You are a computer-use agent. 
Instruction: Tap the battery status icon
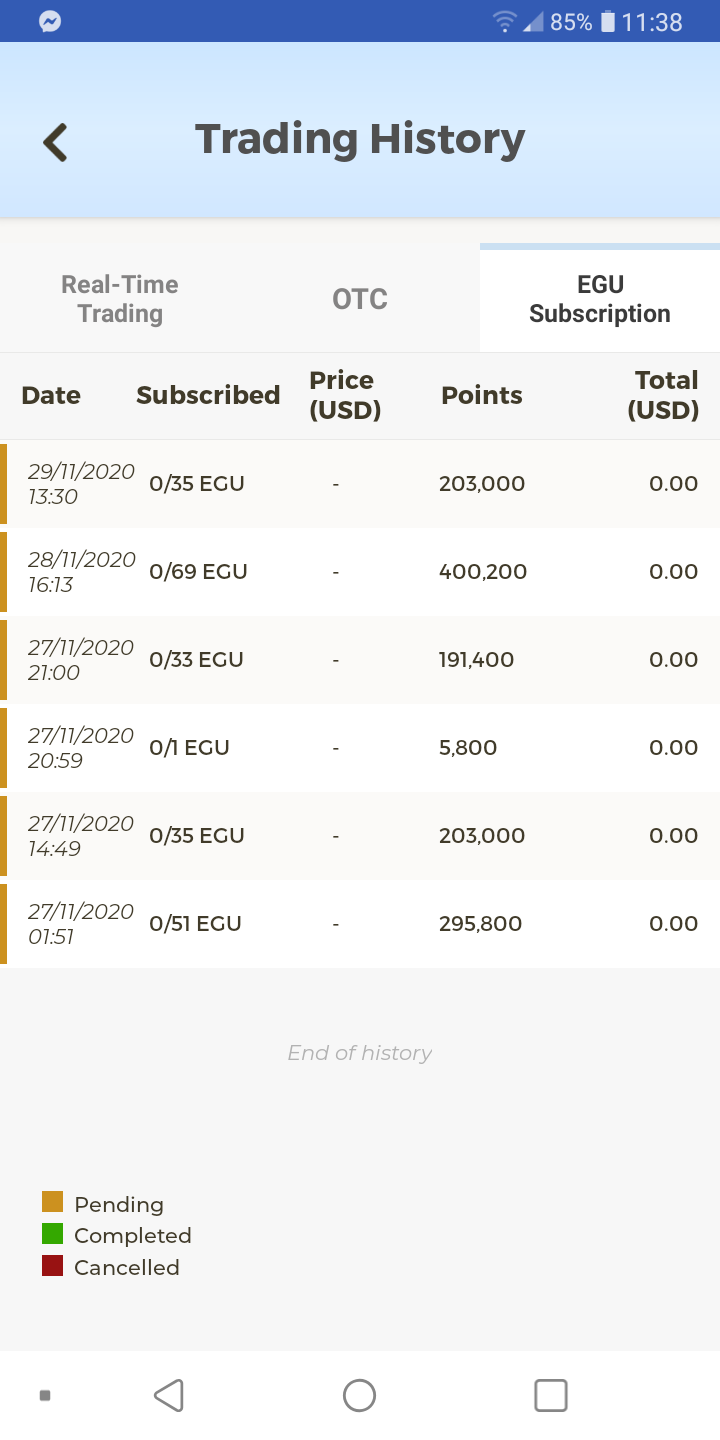pos(607,22)
